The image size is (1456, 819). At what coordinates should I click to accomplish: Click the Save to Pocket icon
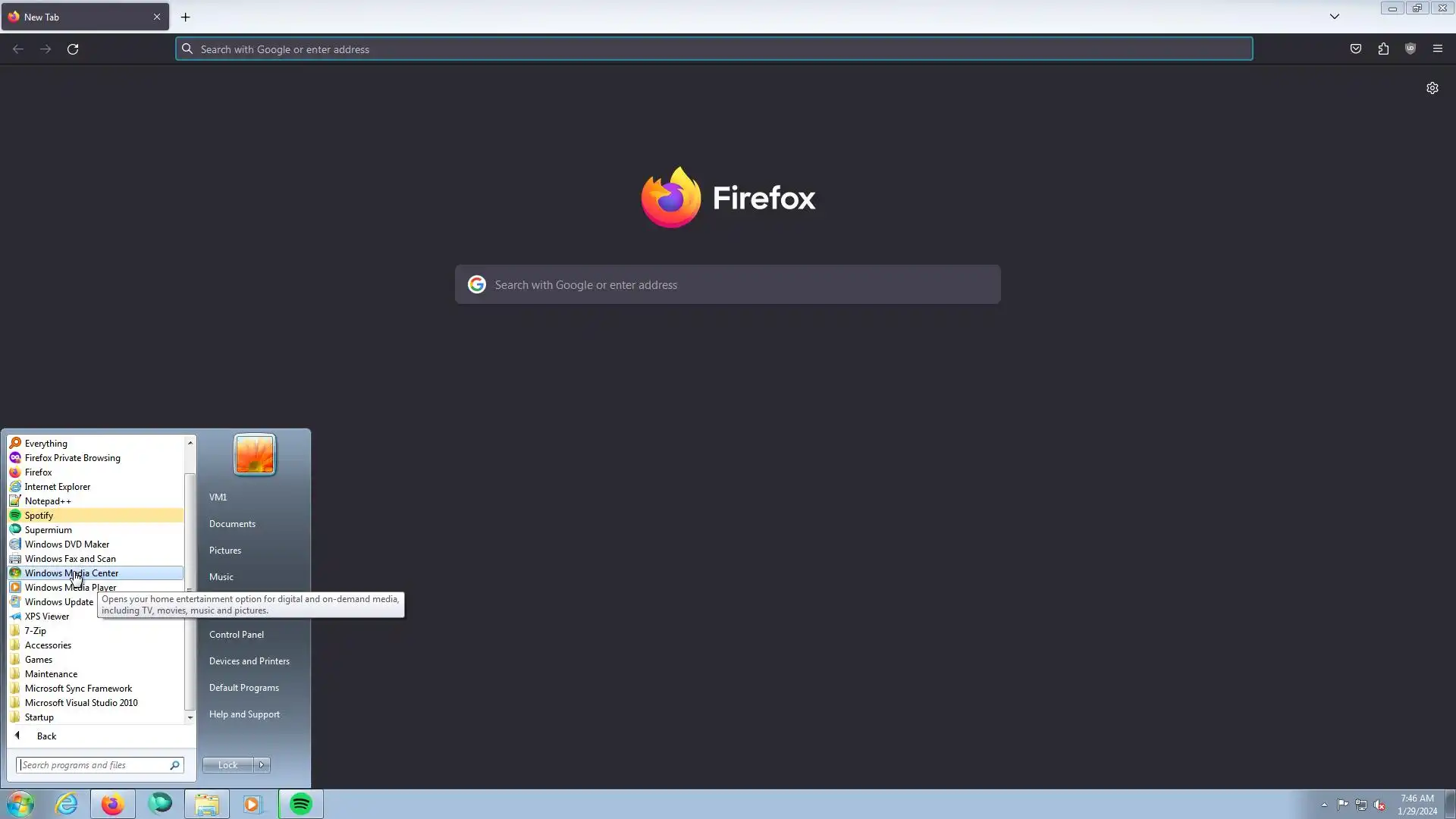pos(1356,49)
